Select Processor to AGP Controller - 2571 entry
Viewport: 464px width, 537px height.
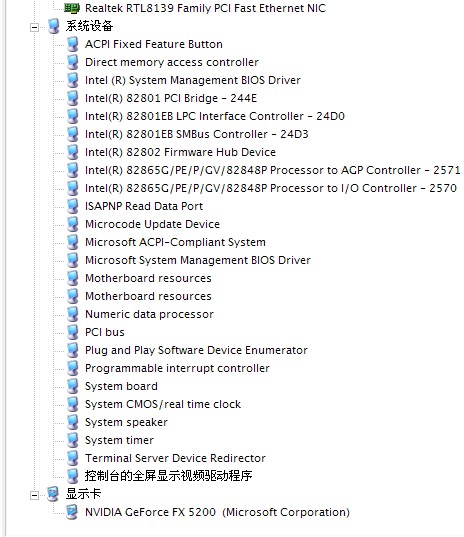273,170
